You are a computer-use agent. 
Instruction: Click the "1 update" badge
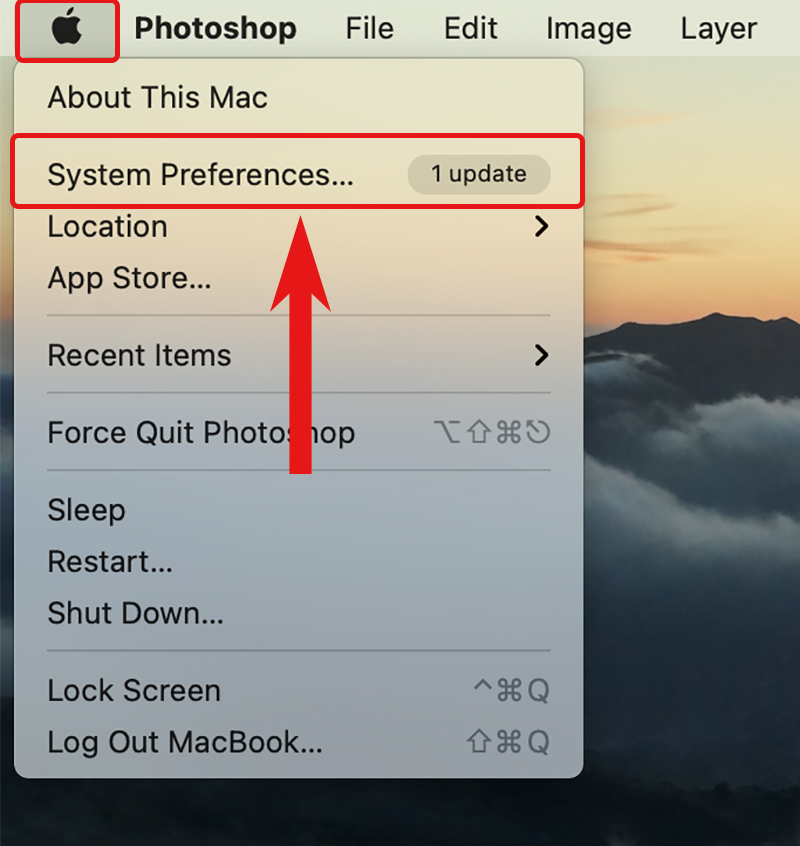coord(478,174)
